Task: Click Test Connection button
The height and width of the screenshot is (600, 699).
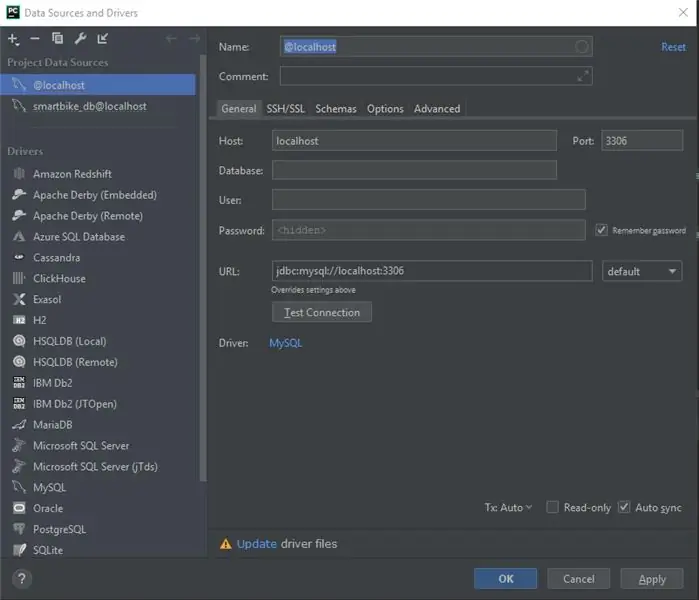Action: click(322, 312)
